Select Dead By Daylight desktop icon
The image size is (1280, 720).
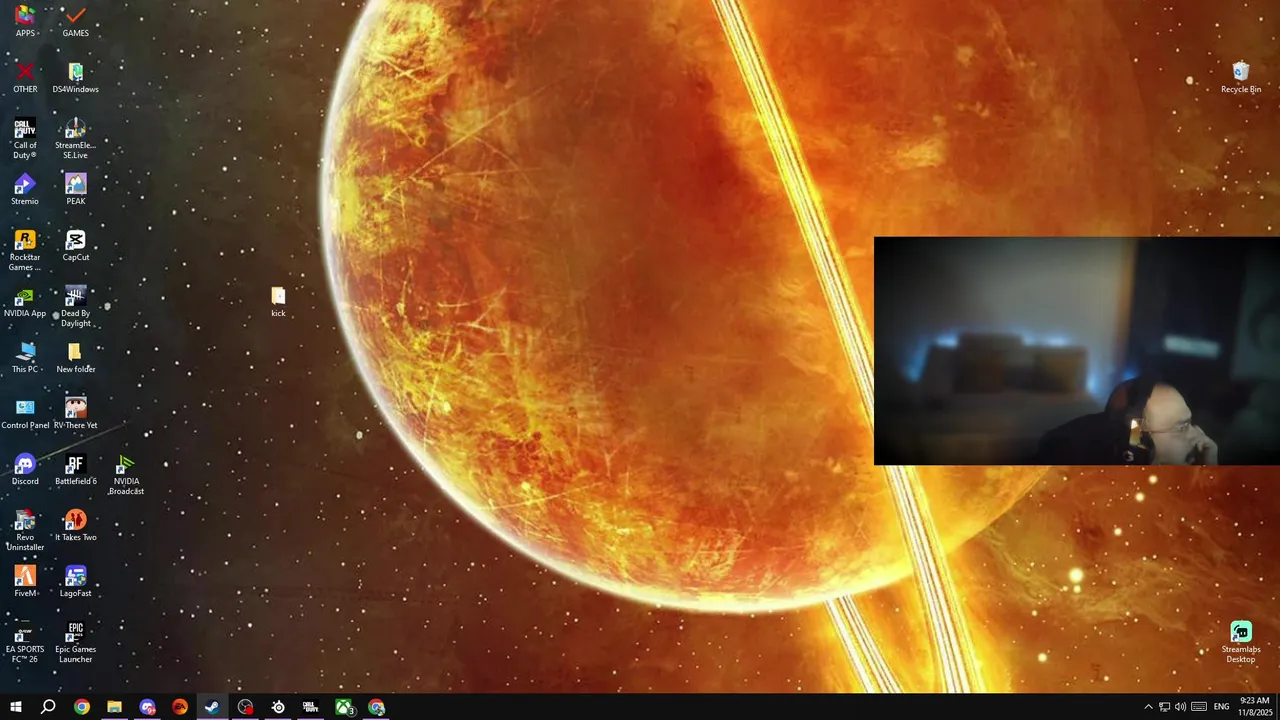(x=76, y=307)
